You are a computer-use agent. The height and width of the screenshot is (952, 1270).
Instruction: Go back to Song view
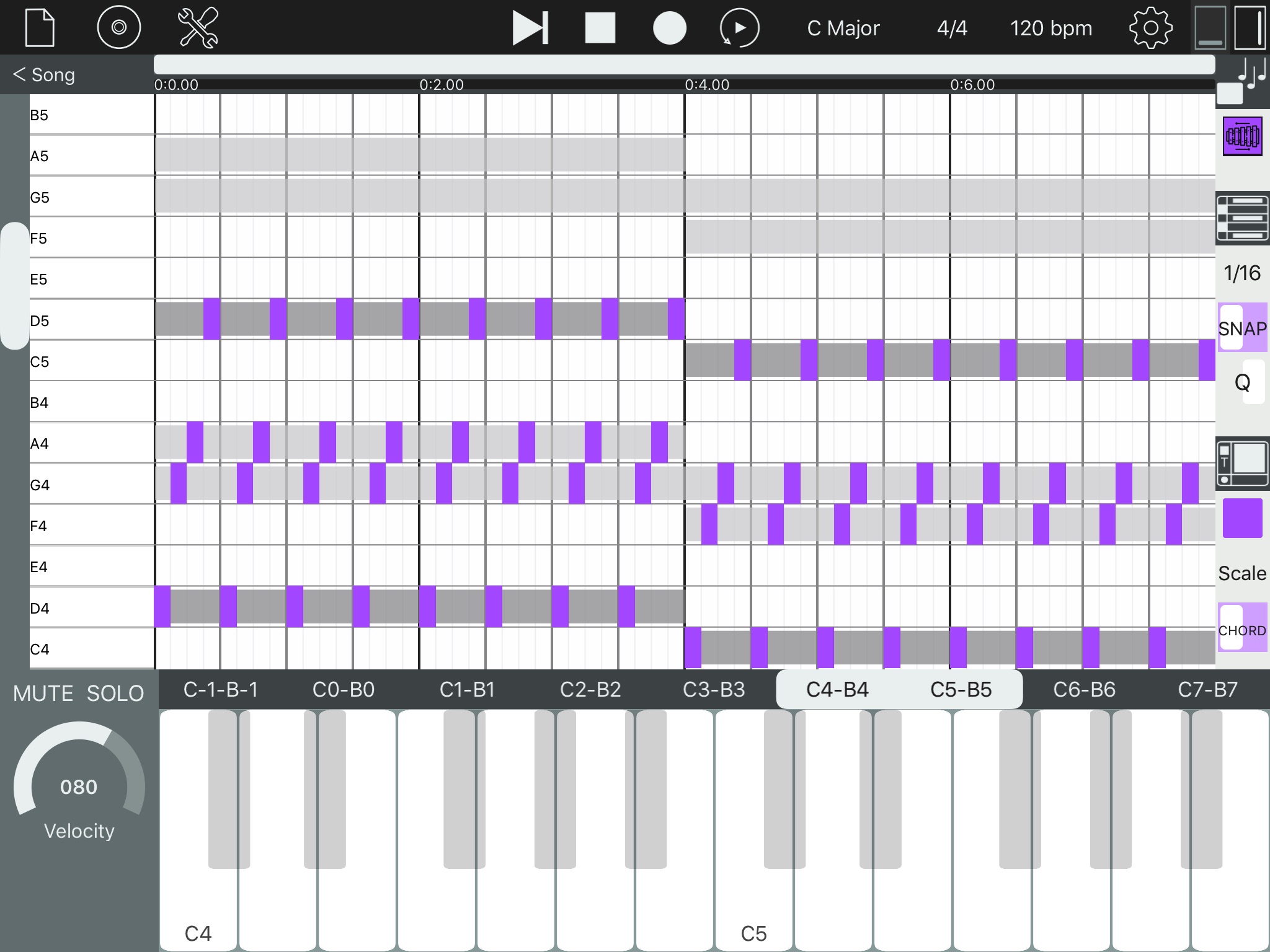click(x=44, y=74)
